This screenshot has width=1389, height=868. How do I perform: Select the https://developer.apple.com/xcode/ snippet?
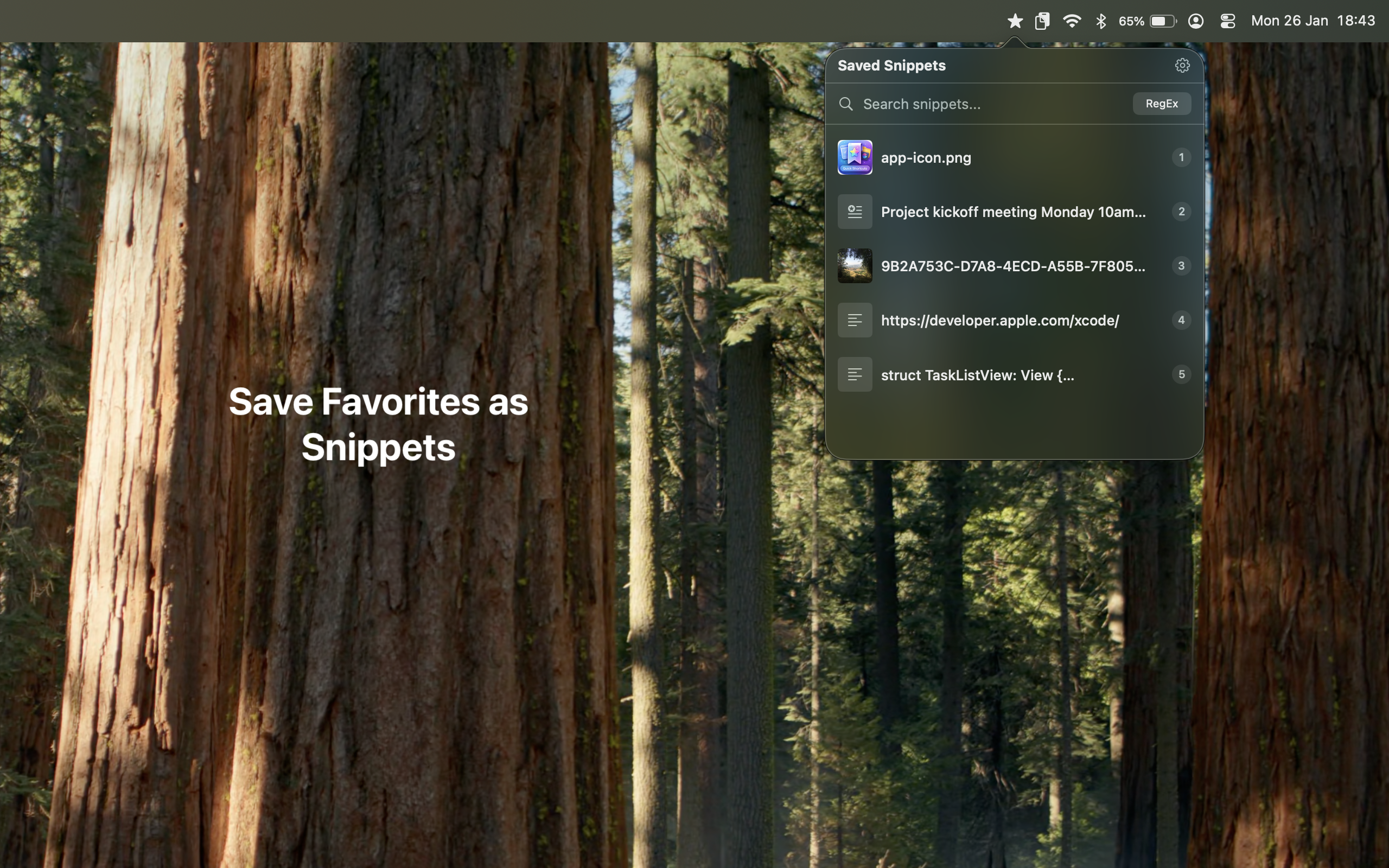[999, 320]
